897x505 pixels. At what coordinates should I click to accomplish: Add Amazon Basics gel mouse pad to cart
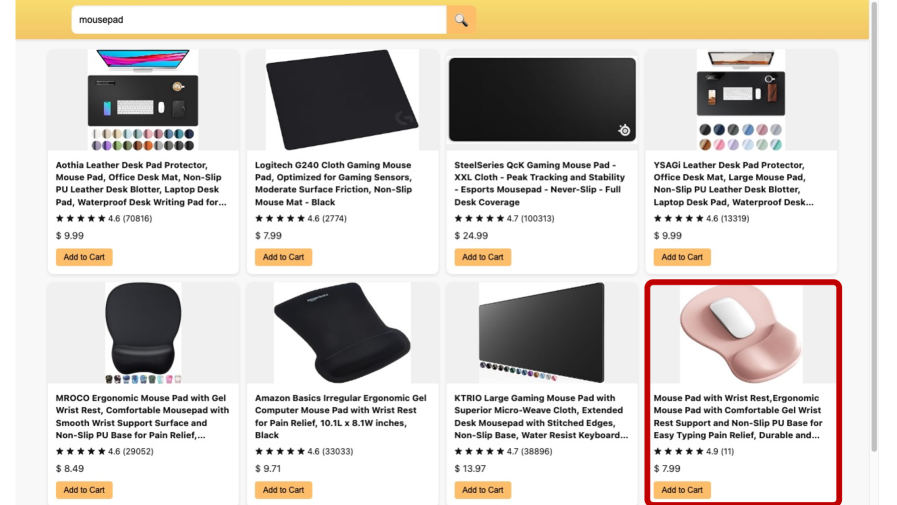click(x=283, y=490)
